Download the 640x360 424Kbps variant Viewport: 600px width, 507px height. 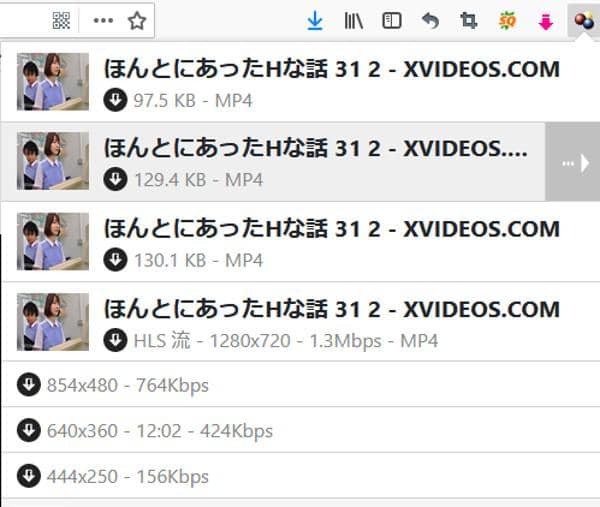tap(29, 430)
